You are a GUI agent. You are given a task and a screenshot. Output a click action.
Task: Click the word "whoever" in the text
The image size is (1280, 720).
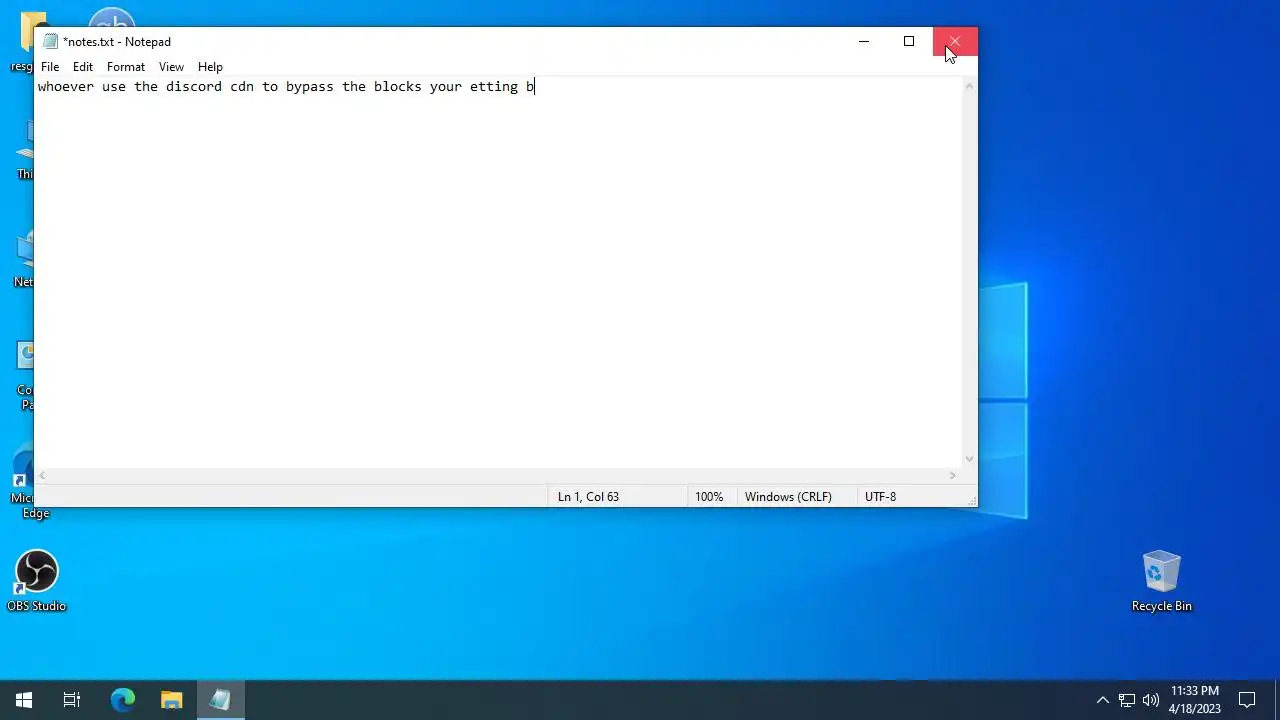tap(66, 87)
